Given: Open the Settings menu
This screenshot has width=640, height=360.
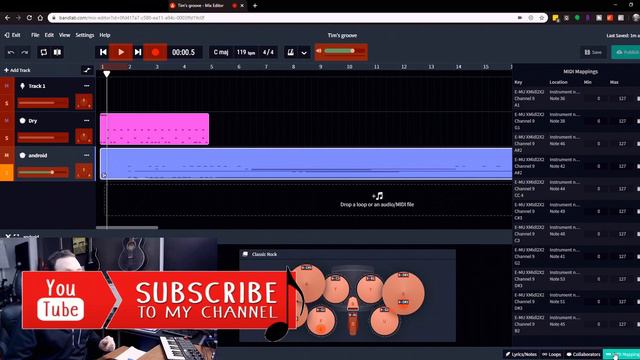Looking at the screenshot, I should [85, 35].
